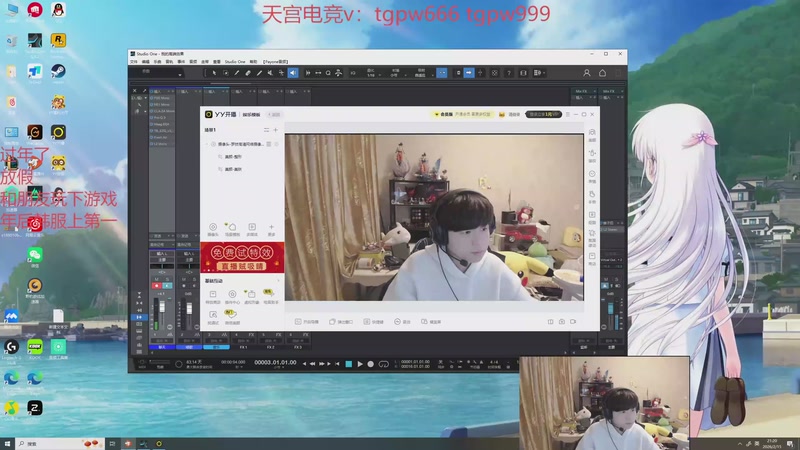Toggle the highlighted Autoscroll arrow button
The image size is (800, 450).
[469, 73]
